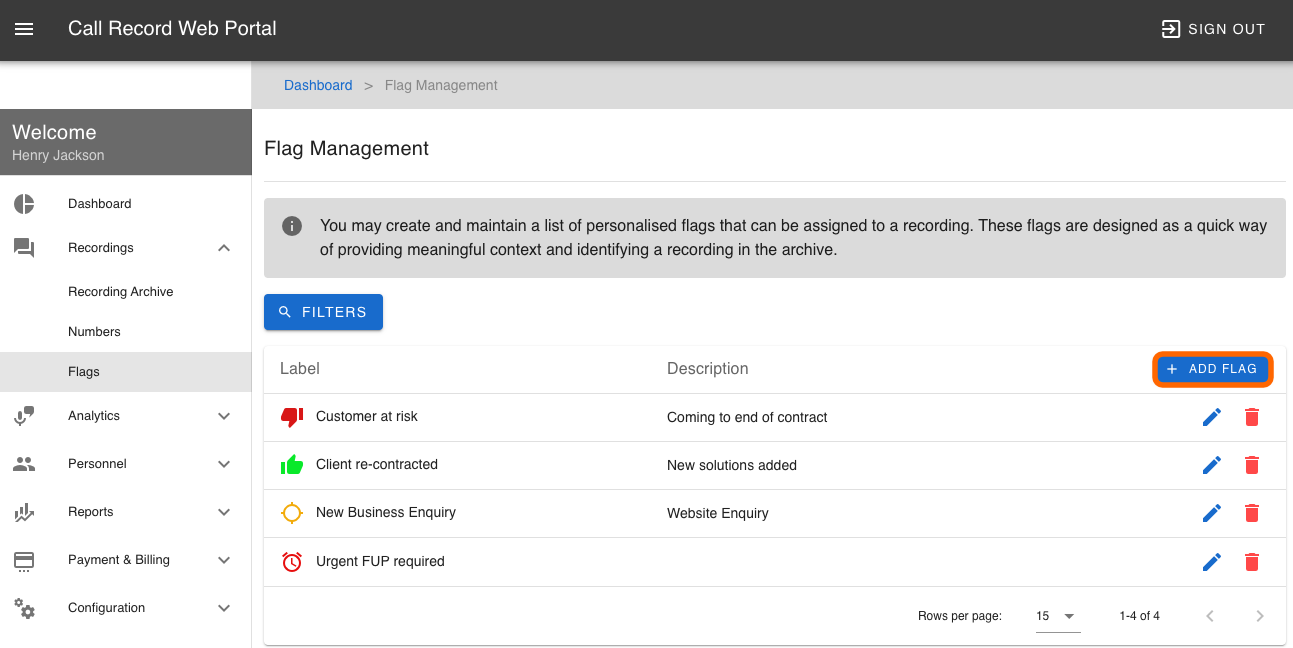
Task: Go to the previous page of flags
Action: pyautogui.click(x=1210, y=616)
